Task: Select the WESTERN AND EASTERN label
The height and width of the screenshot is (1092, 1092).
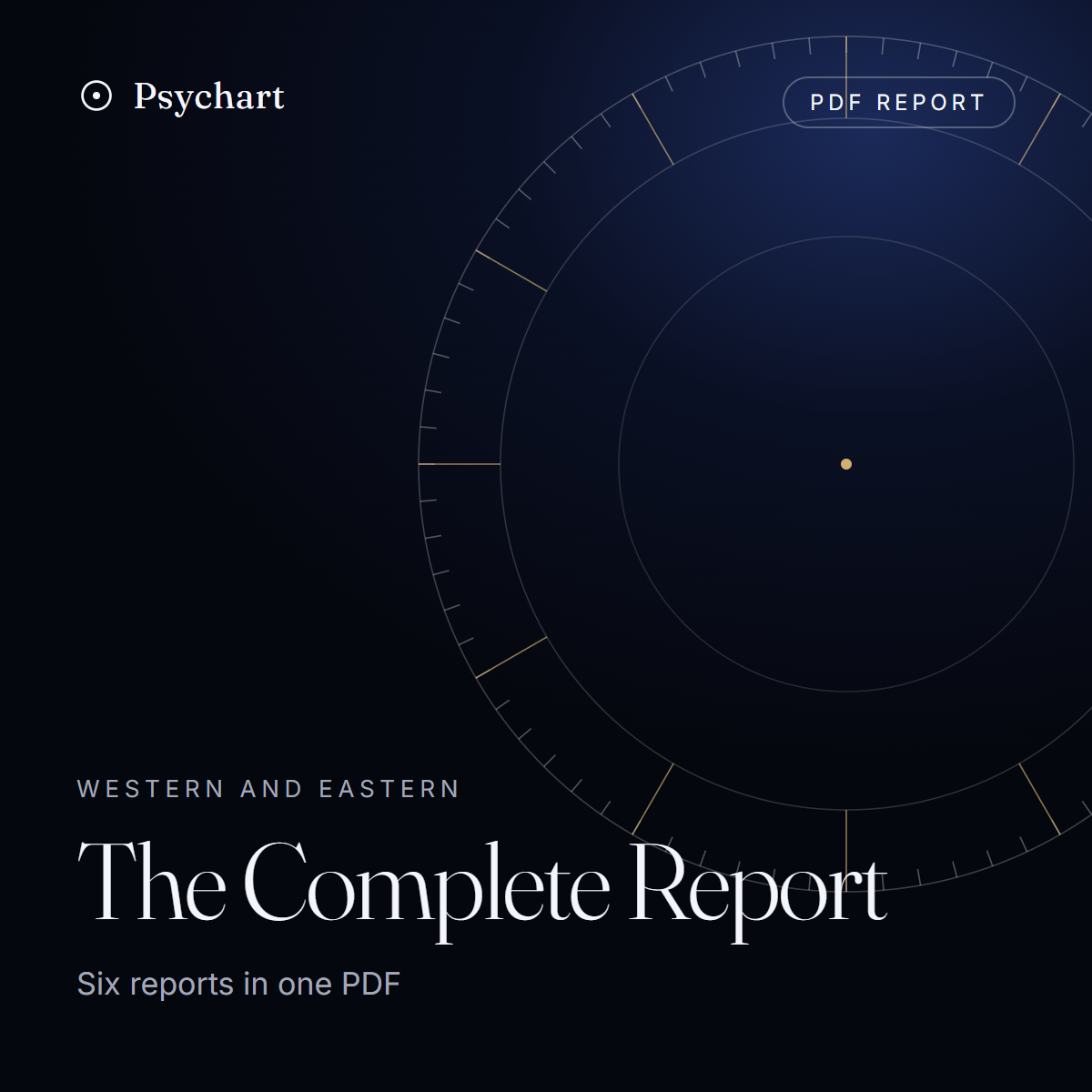Action: click(x=268, y=789)
